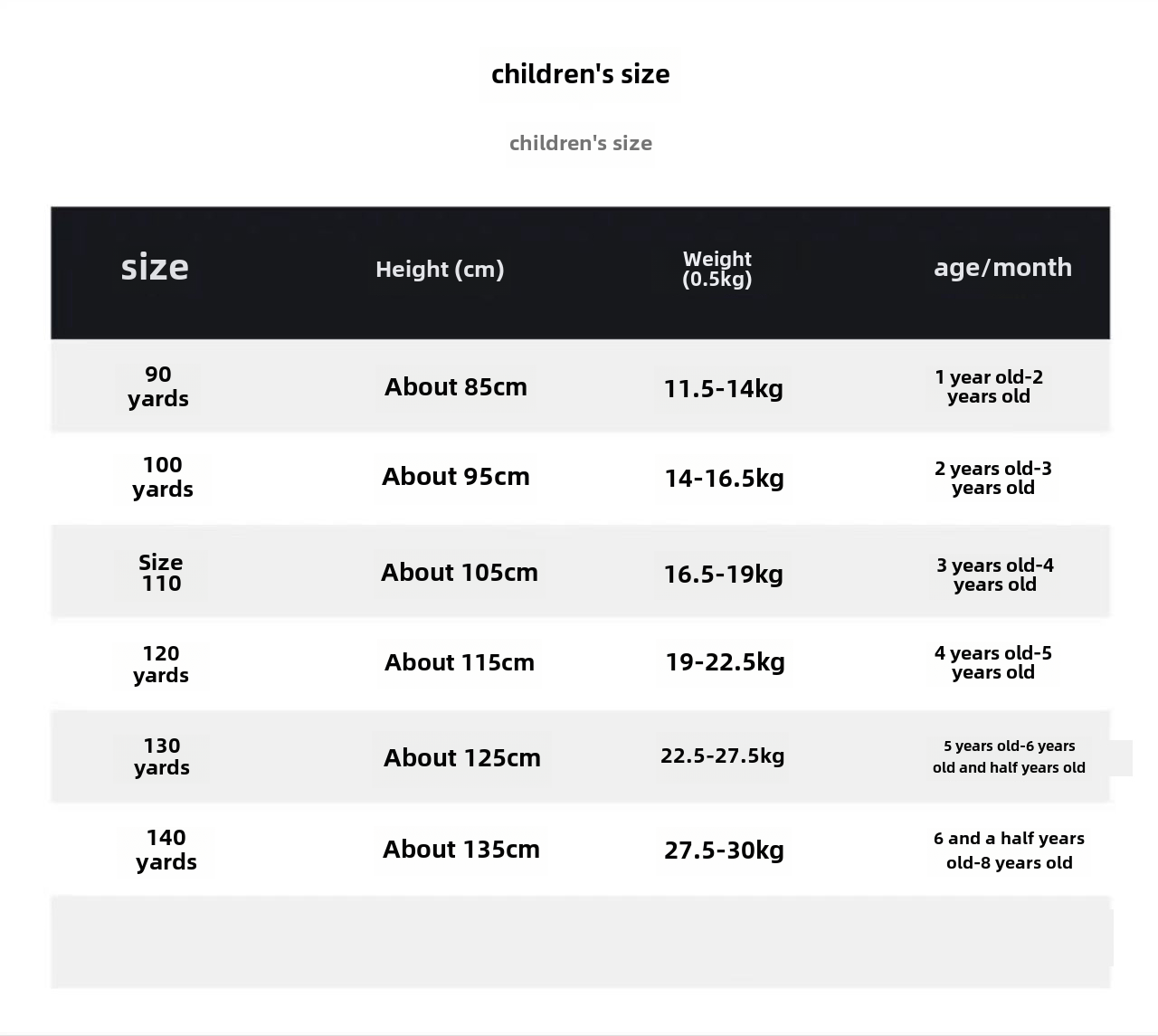1158x1036 pixels.
Task: Click the "11.5-14kg" weight cell
Action: point(724,389)
